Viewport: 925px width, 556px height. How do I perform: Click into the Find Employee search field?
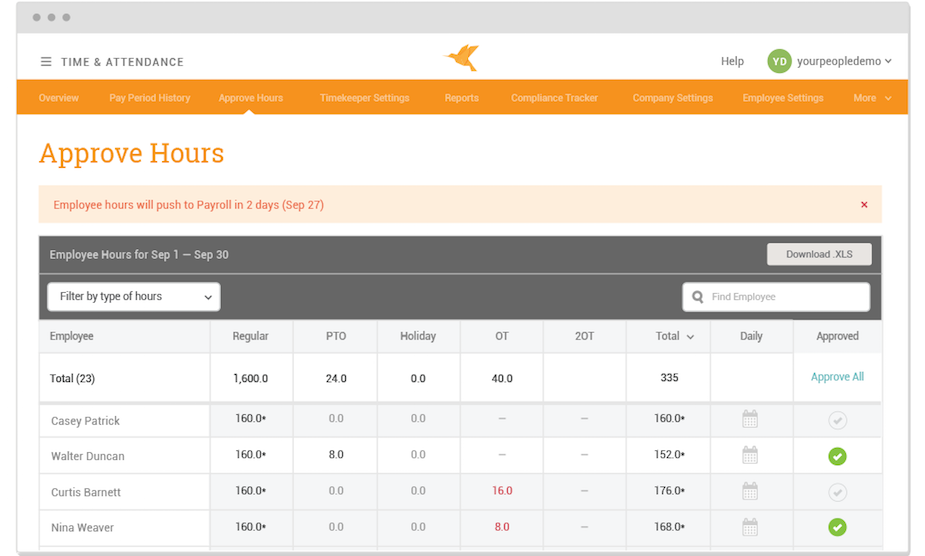click(776, 297)
